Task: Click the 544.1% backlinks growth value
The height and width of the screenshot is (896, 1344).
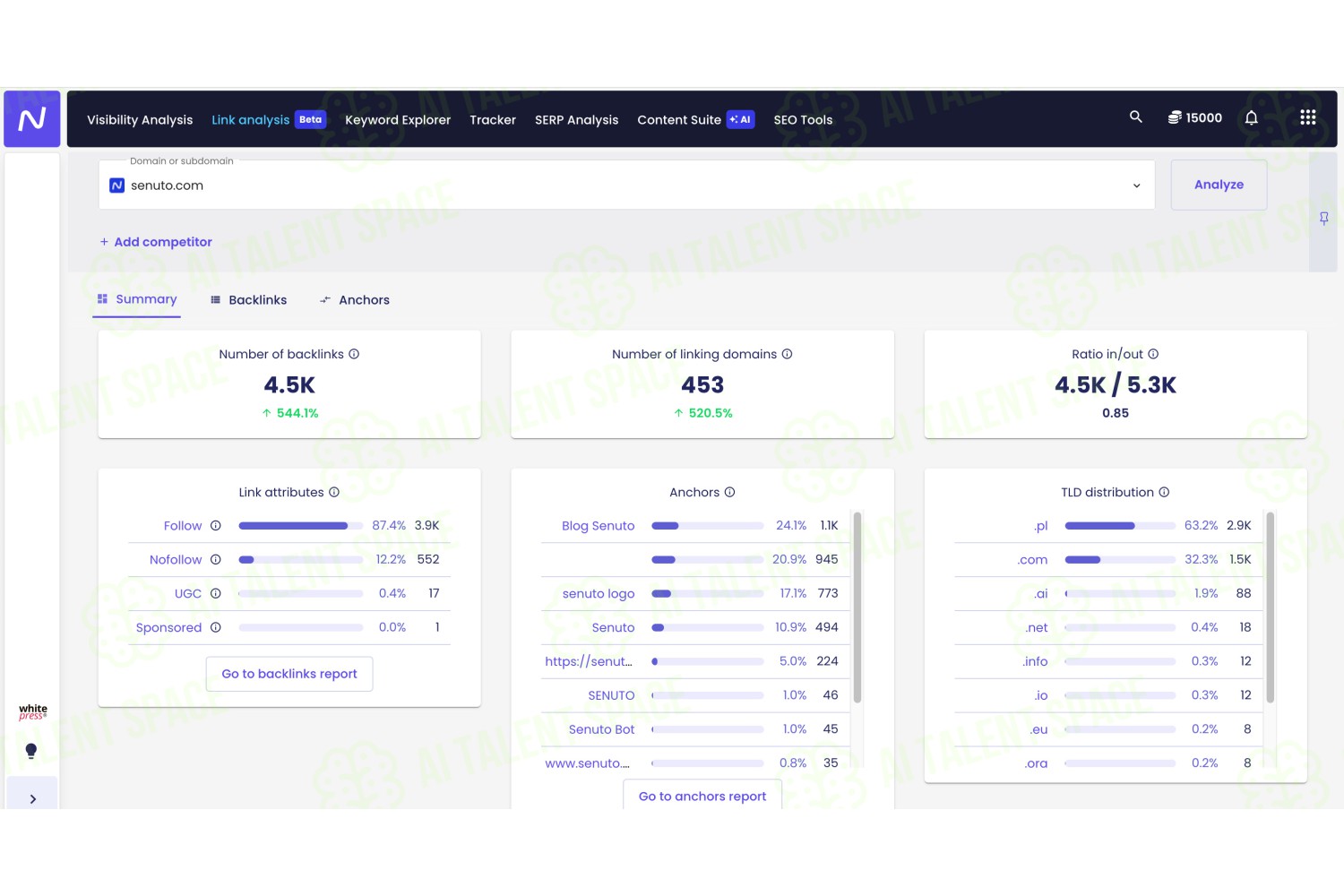Action: (x=297, y=413)
